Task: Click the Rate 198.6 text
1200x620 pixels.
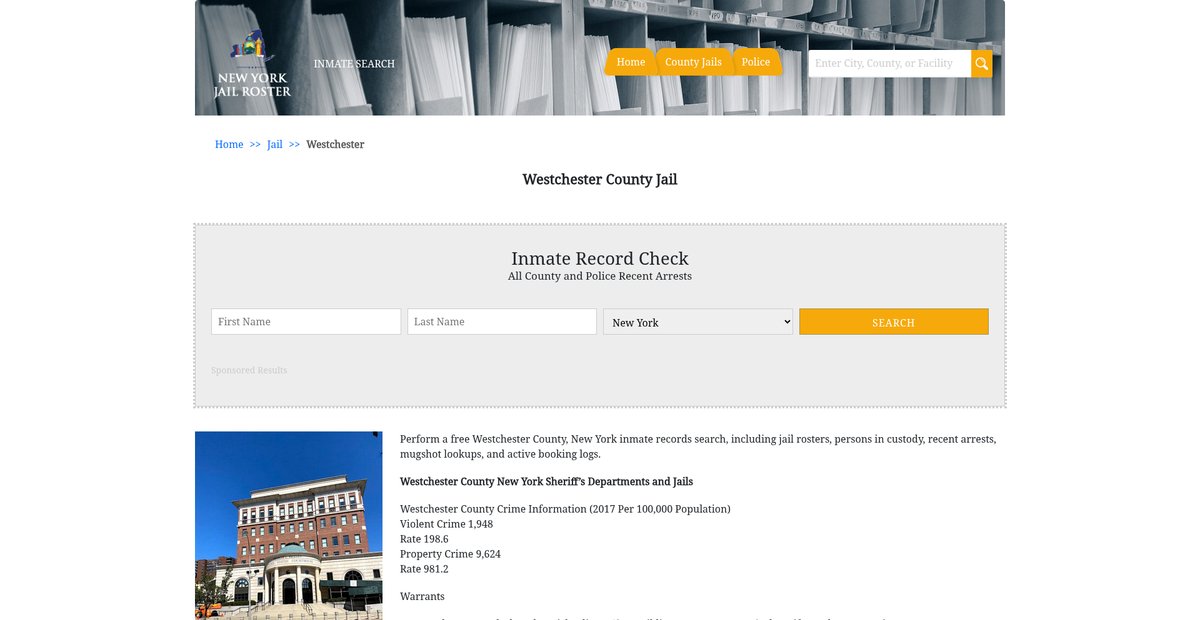Action: click(424, 539)
